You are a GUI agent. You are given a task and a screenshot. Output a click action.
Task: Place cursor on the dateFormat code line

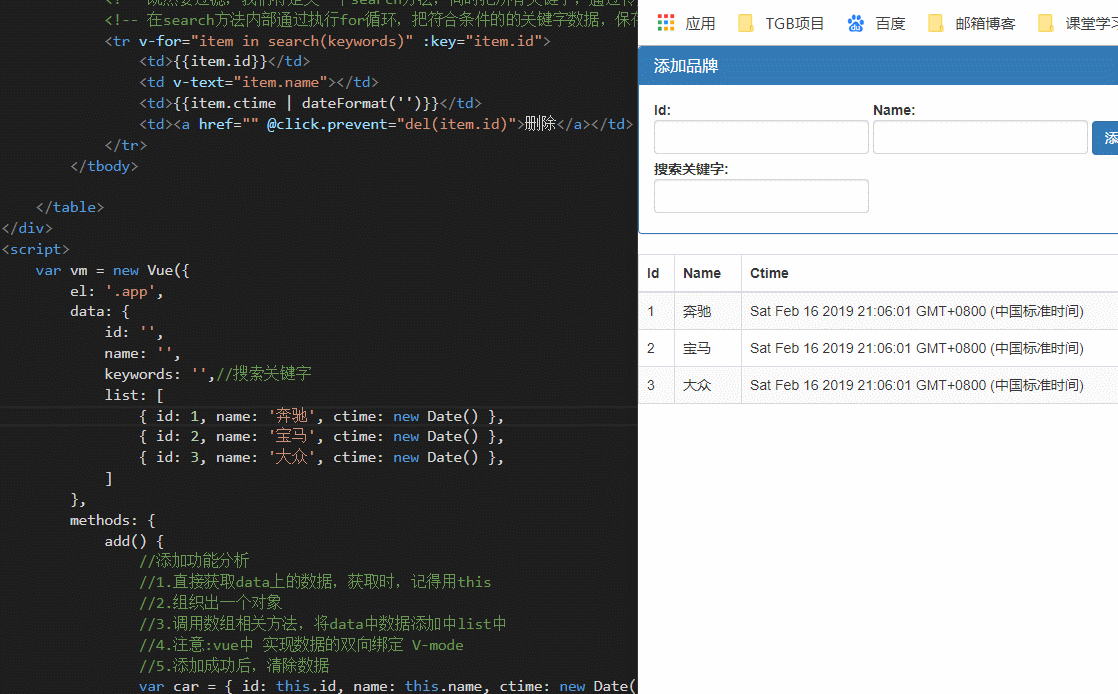(310, 103)
